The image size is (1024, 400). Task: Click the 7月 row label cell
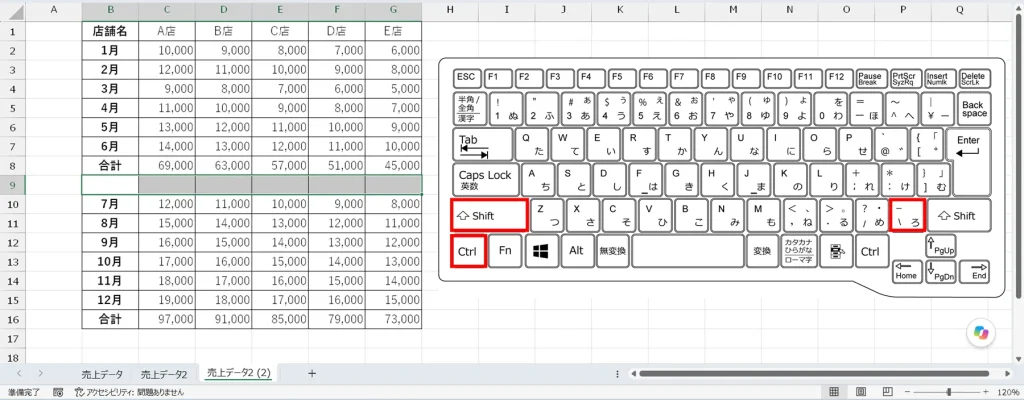[x=110, y=204]
